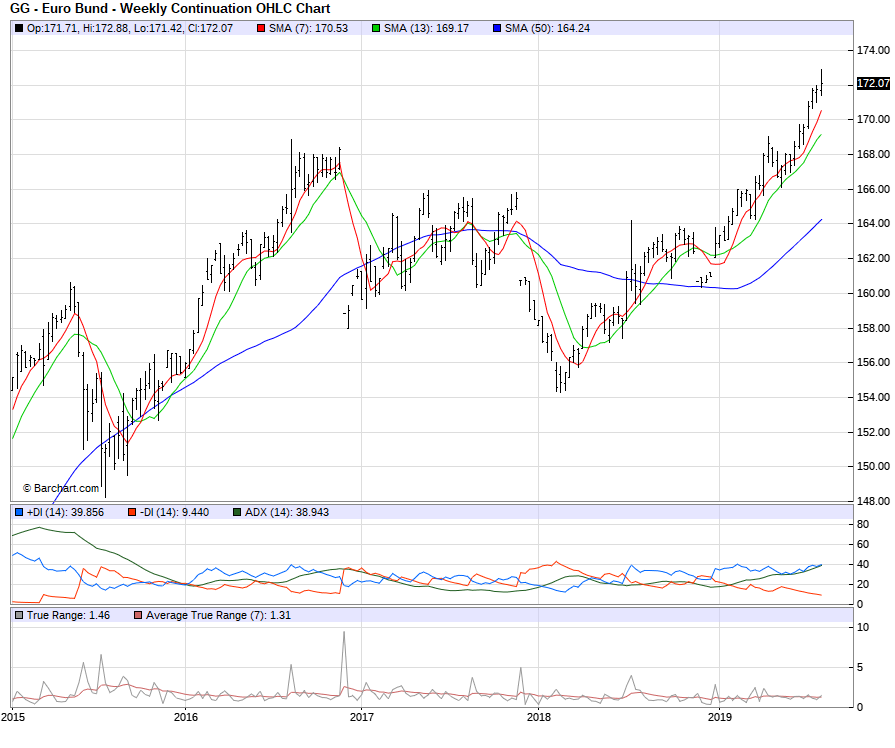This screenshot has height=748, width=895.
Task: Click the blue SMA (50) legend swatch
Action: coord(497,28)
